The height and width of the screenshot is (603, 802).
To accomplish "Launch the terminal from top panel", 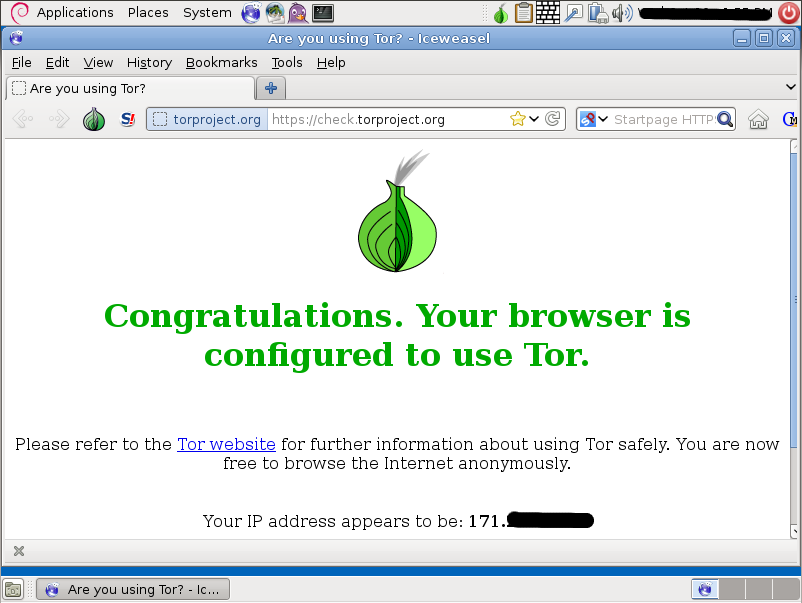I will pos(323,13).
